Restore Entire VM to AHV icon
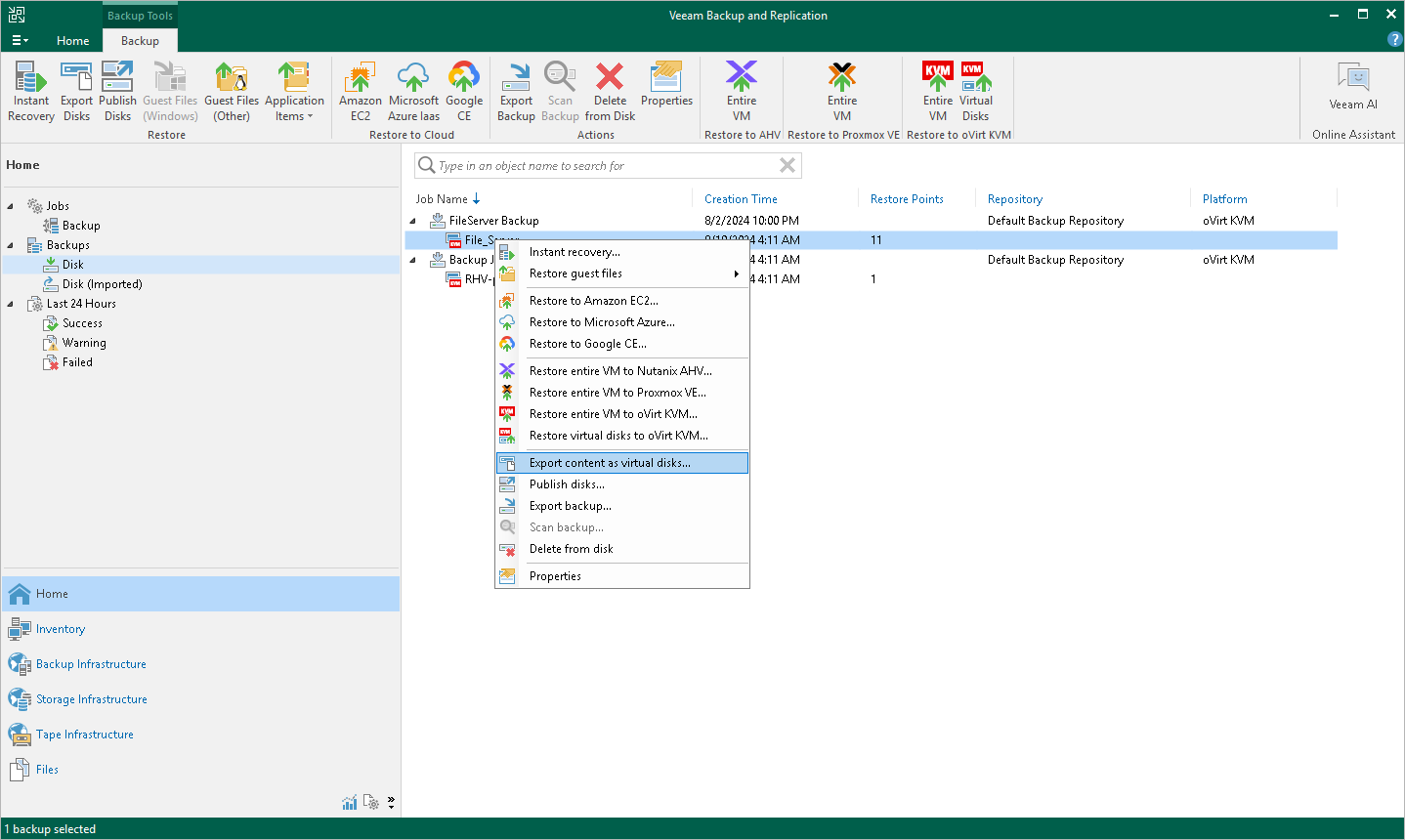 pyautogui.click(x=742, y=91)
